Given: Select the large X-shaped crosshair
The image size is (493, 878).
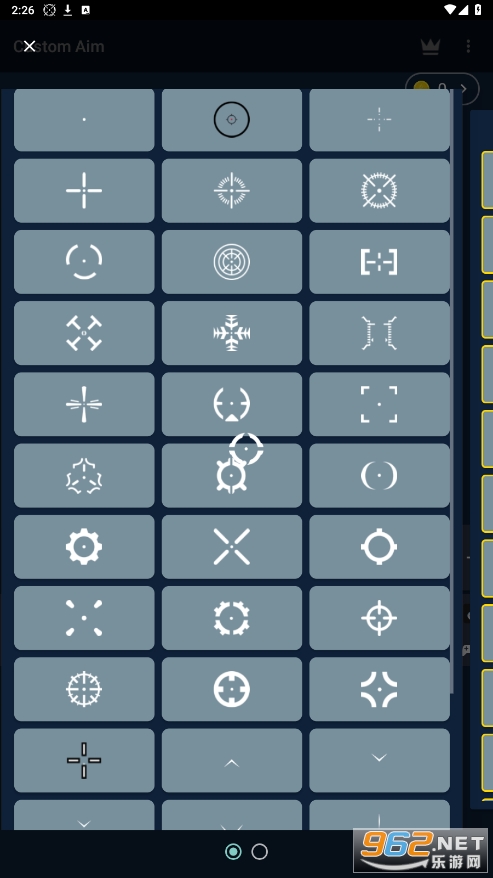Looking at the screenshot, I should tap(231, 547).
